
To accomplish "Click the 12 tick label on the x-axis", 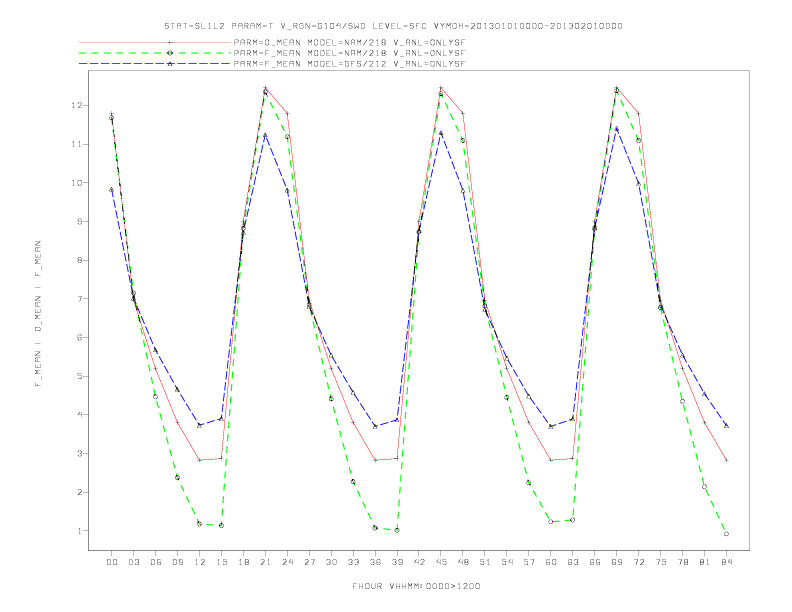I will [x=200, y=562].
